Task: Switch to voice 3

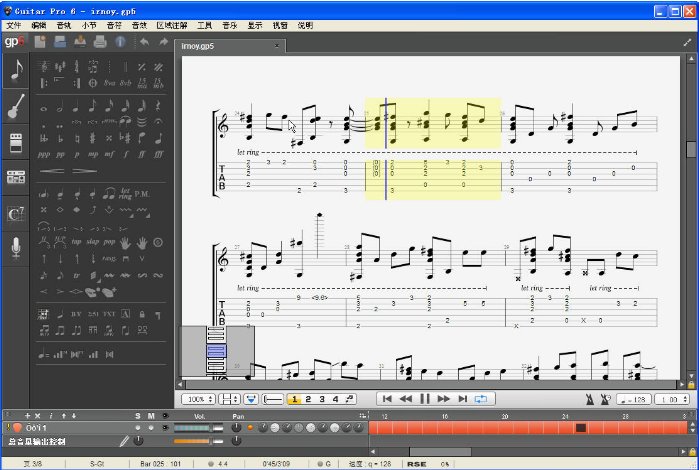Action: coord(322,399)
